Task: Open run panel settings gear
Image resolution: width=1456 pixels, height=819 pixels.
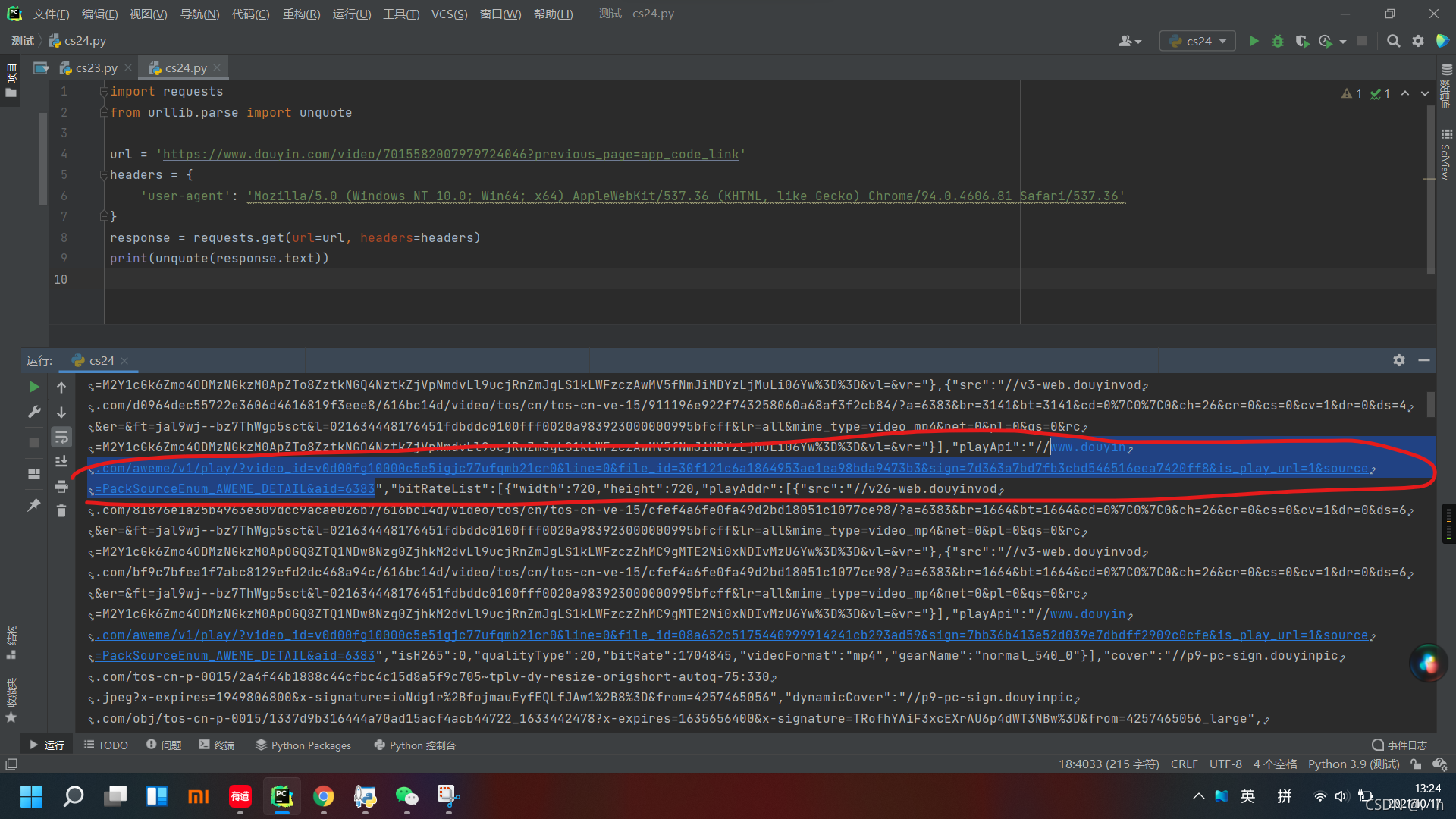Action: [1399, 360]
